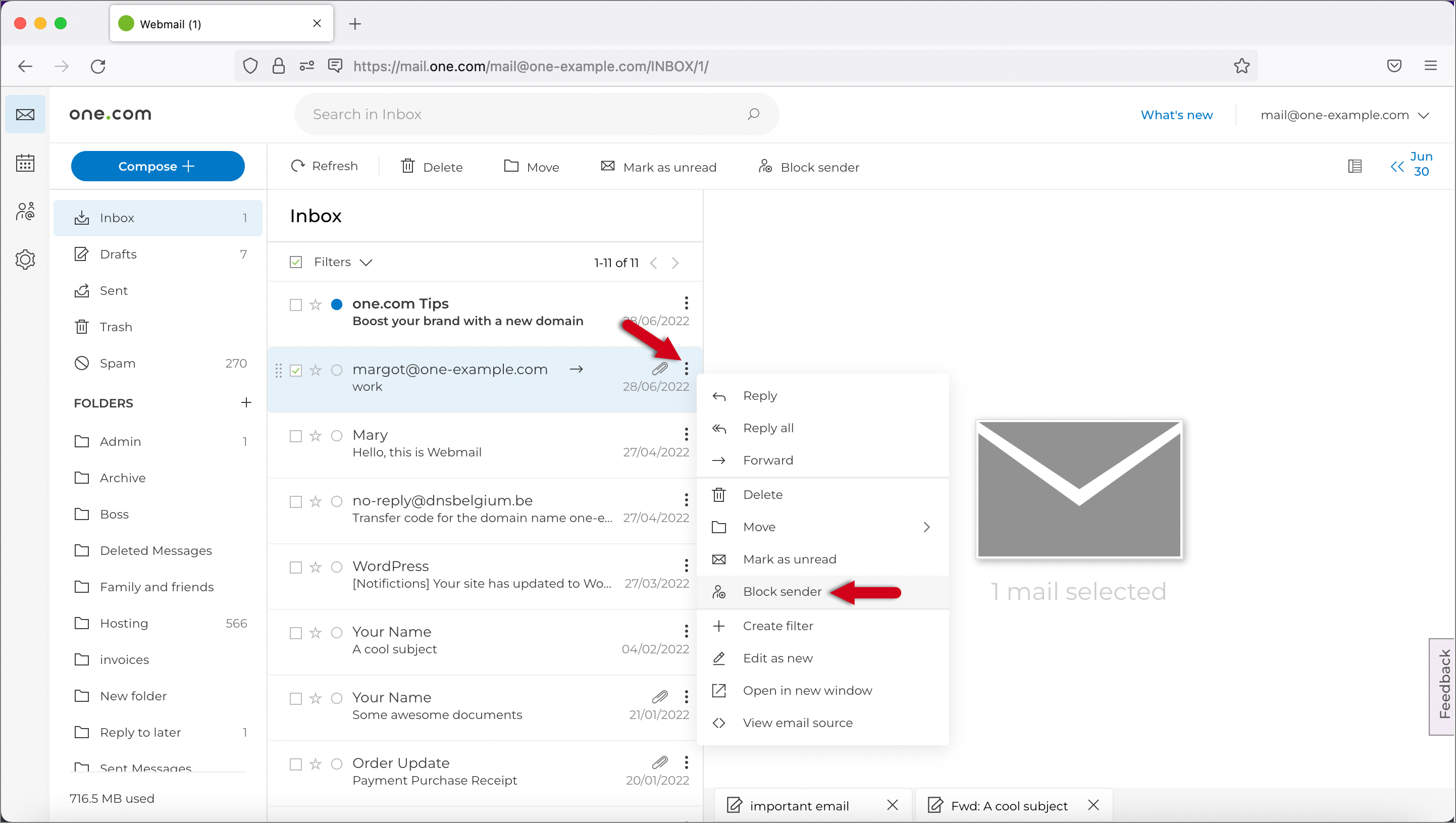Collapse the panel with the double chevron icon
1456x823 pixels.
(1397, 166)
